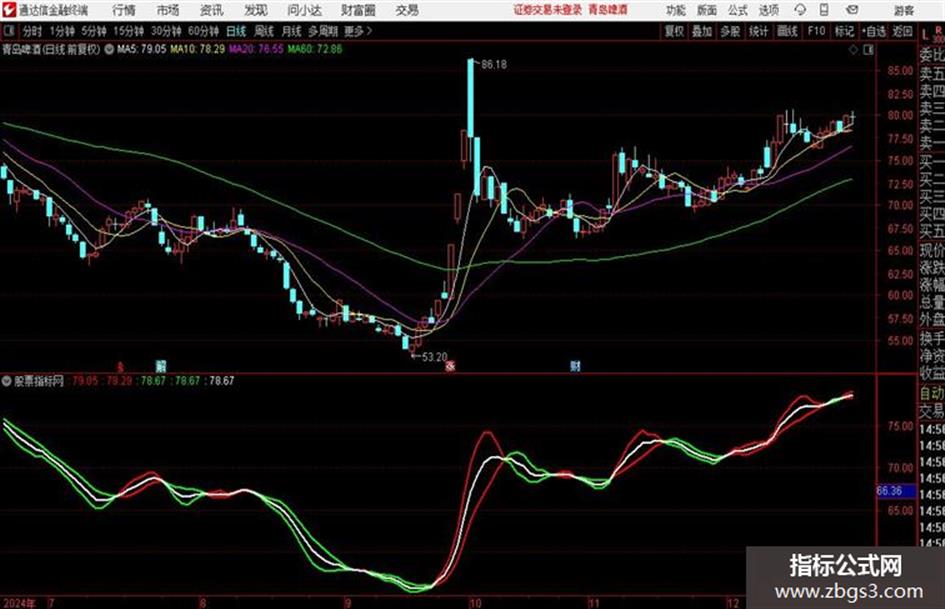Toggle the +自选 watchlist button

point(873,31)
